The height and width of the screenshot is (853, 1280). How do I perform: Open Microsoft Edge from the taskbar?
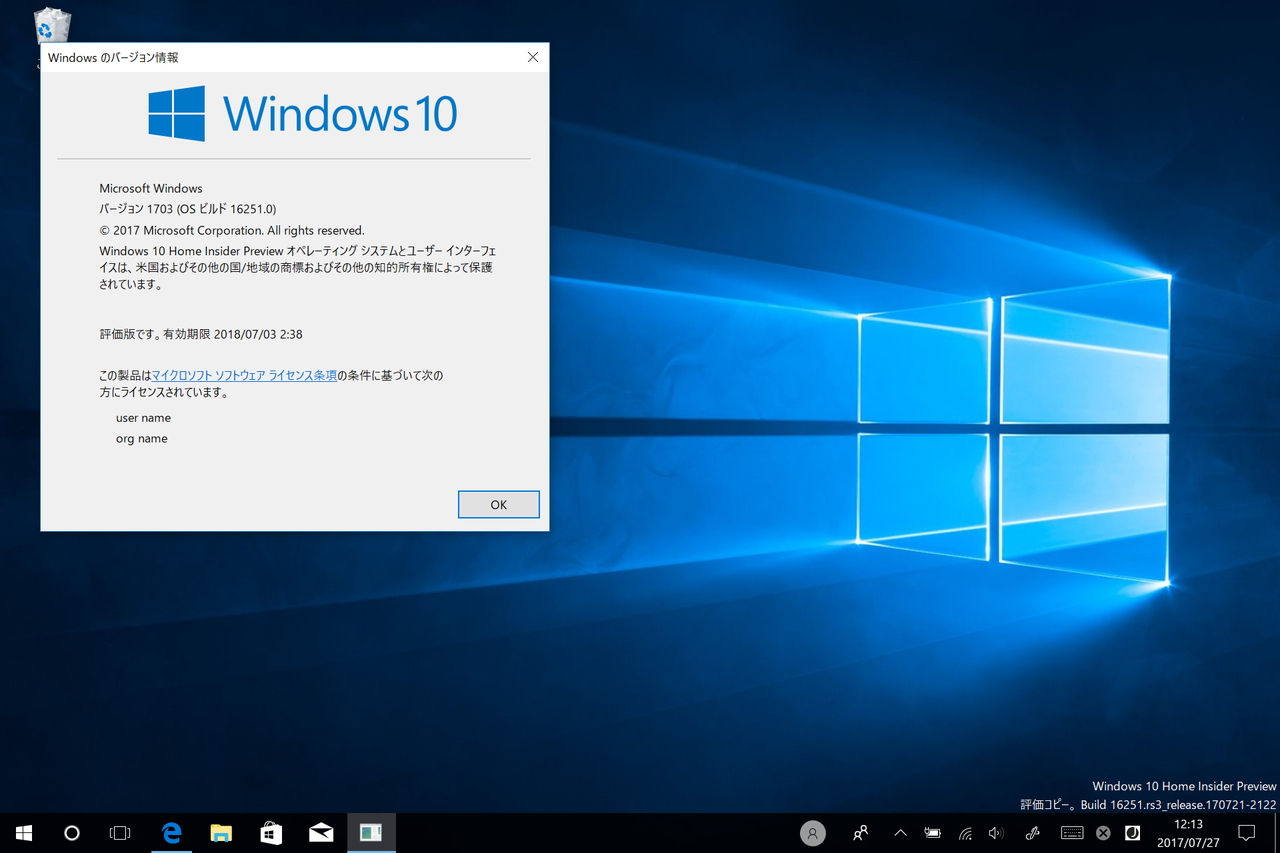tap(171, 832)
